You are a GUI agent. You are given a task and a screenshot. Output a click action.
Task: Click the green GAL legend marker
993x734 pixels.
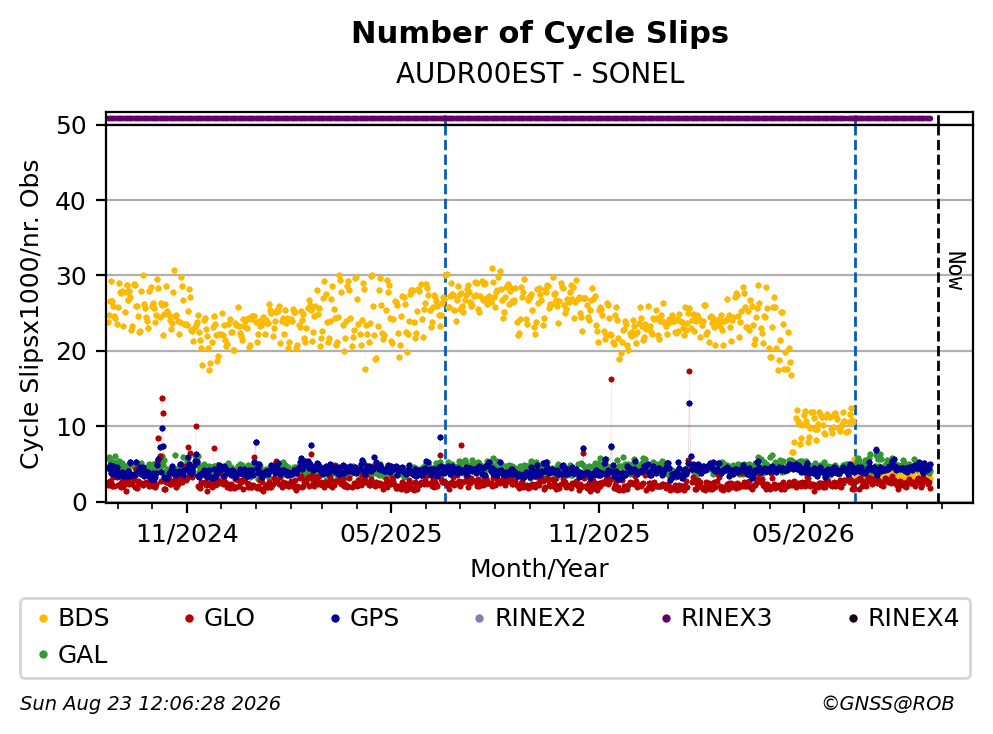[44, 655]
